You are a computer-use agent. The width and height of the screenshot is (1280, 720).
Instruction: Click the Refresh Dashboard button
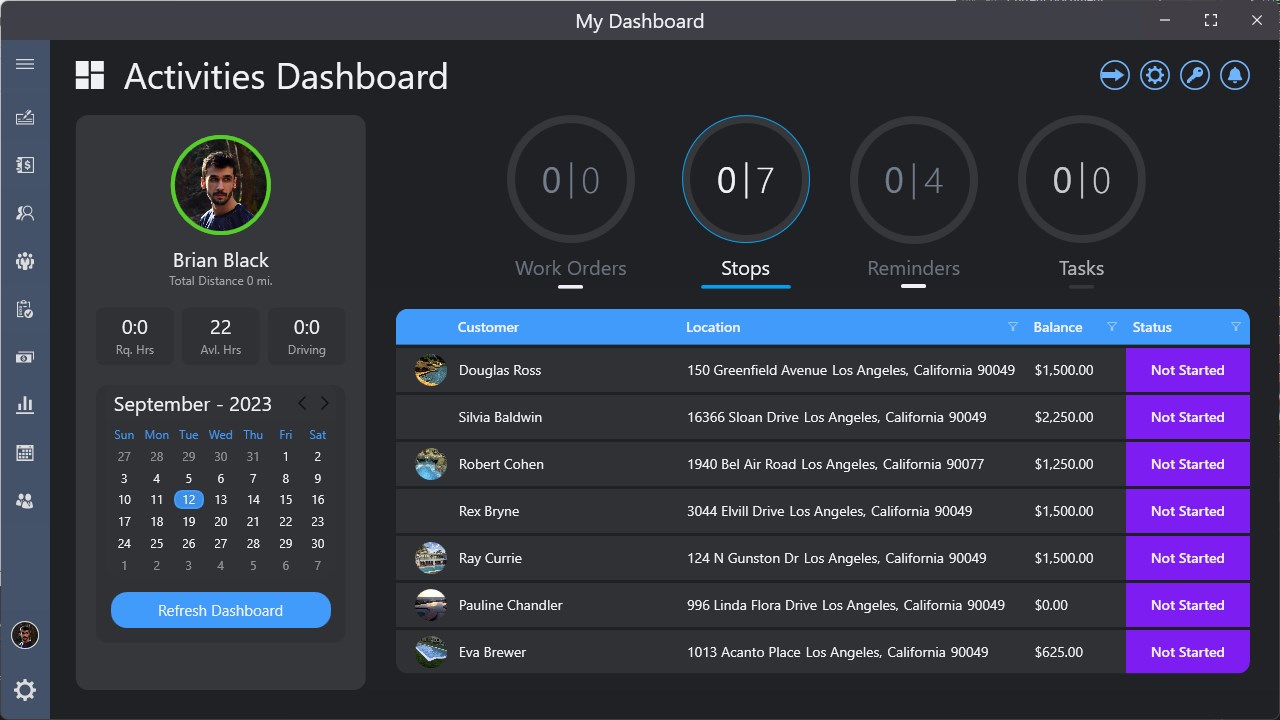pos(220,610)
